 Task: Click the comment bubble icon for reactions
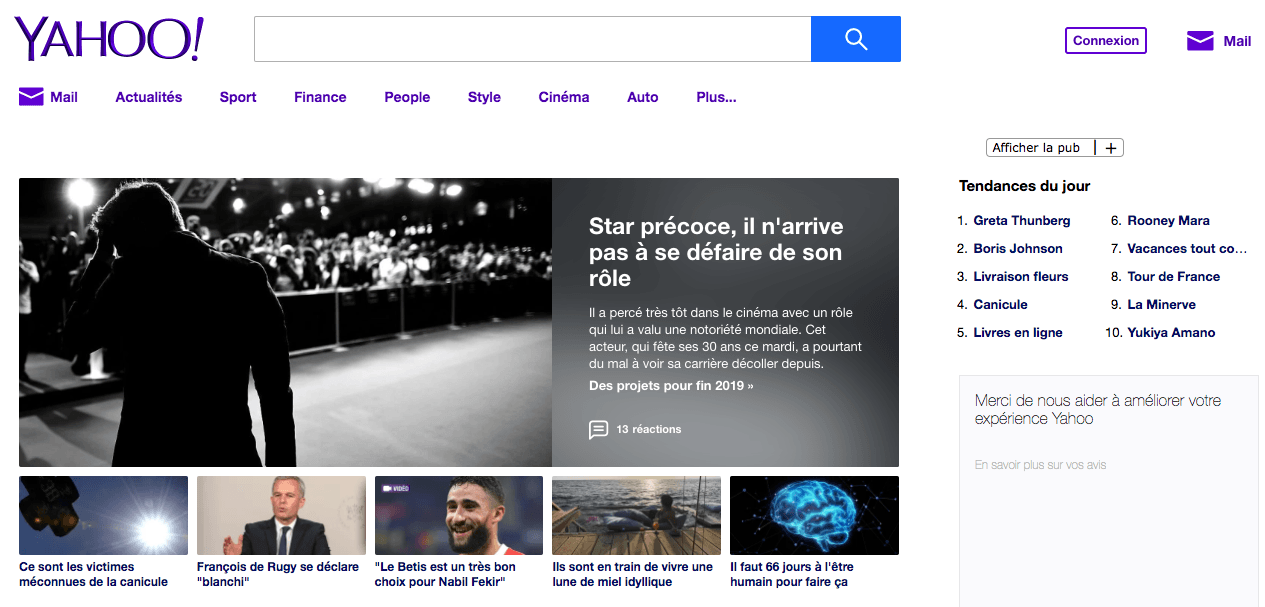[x=598, y=429]
